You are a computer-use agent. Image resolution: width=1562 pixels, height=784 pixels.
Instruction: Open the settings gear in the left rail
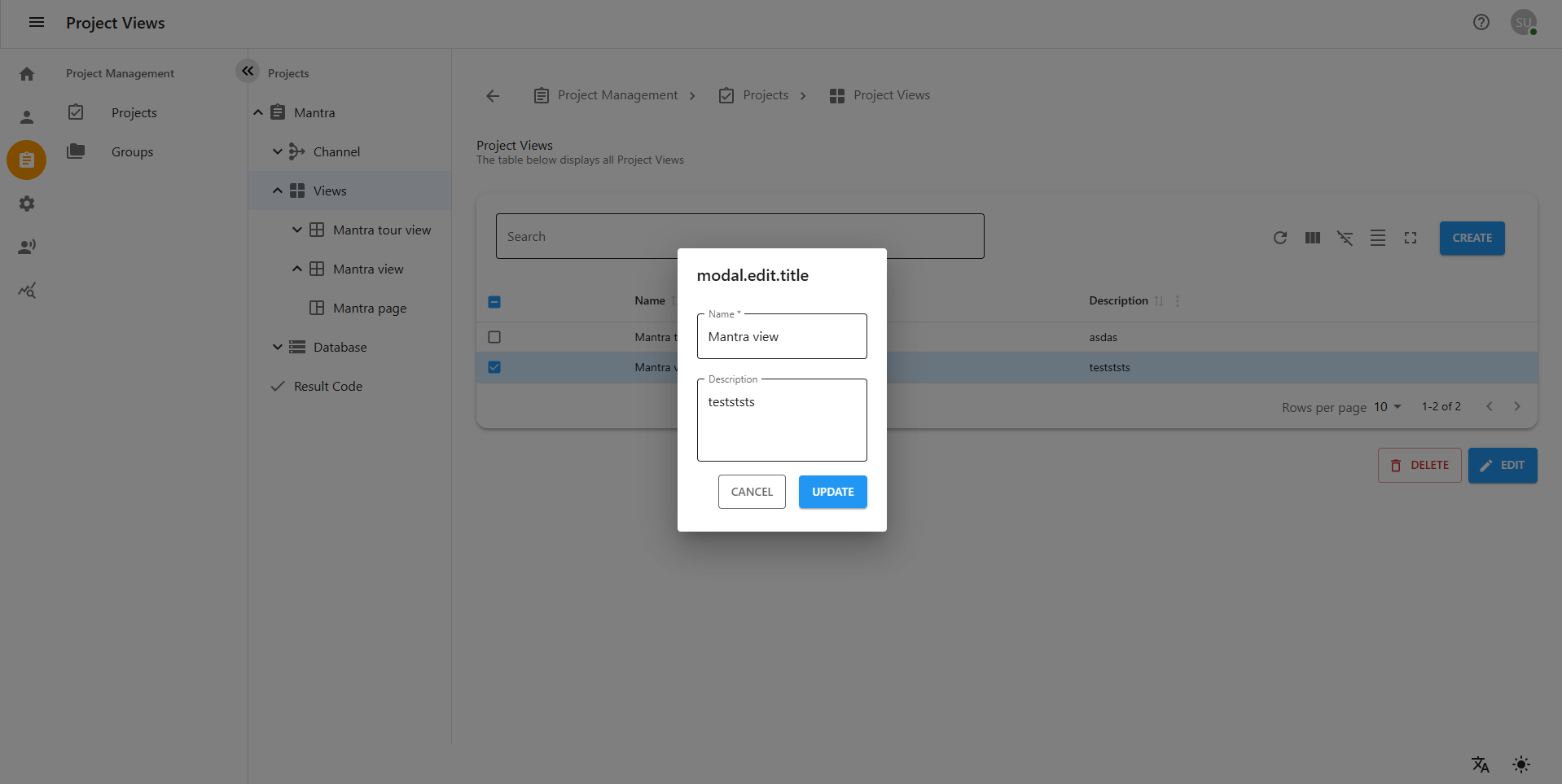(x=26, y=204)
